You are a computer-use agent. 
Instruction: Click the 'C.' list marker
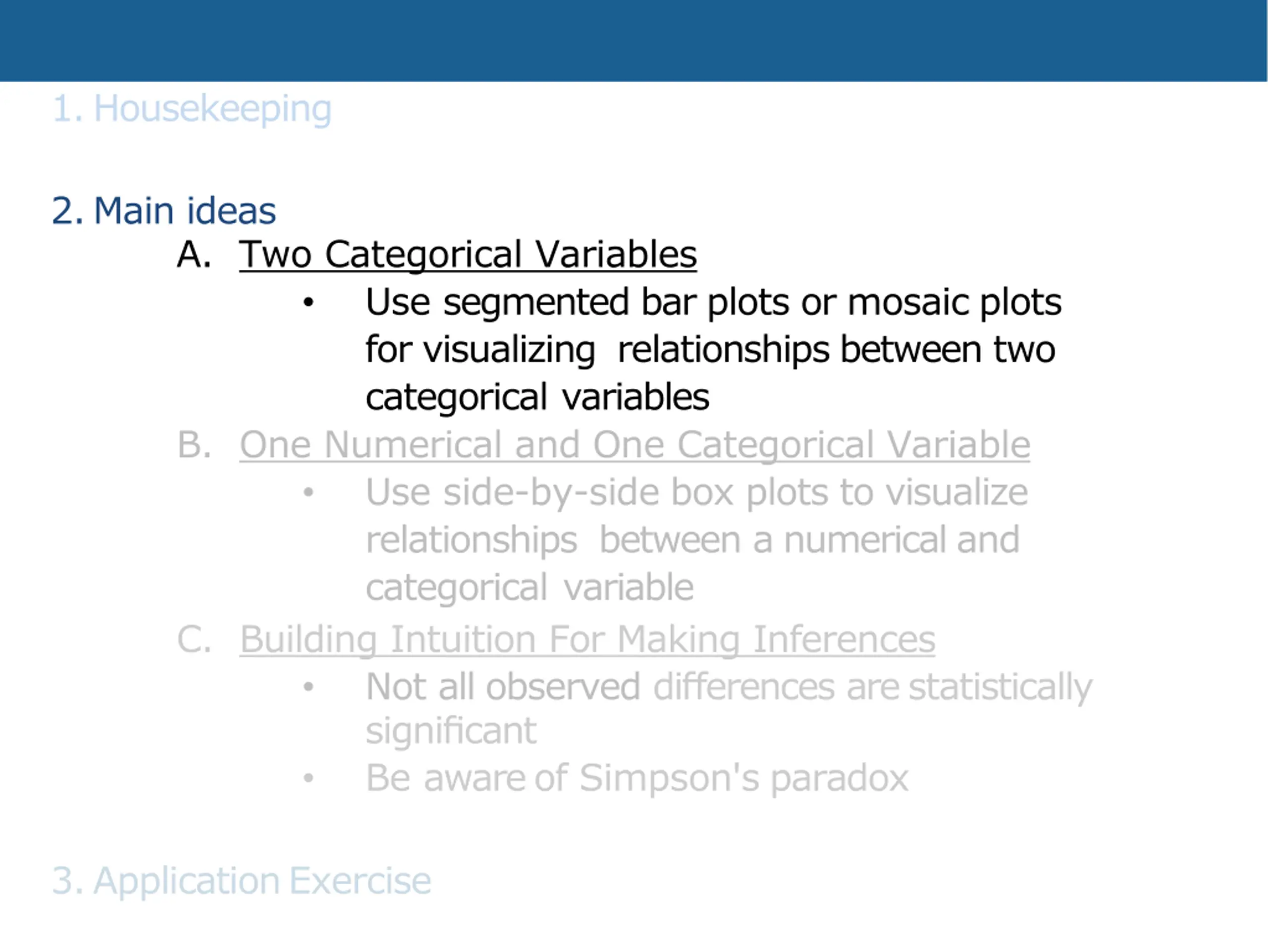click(194, 639)
